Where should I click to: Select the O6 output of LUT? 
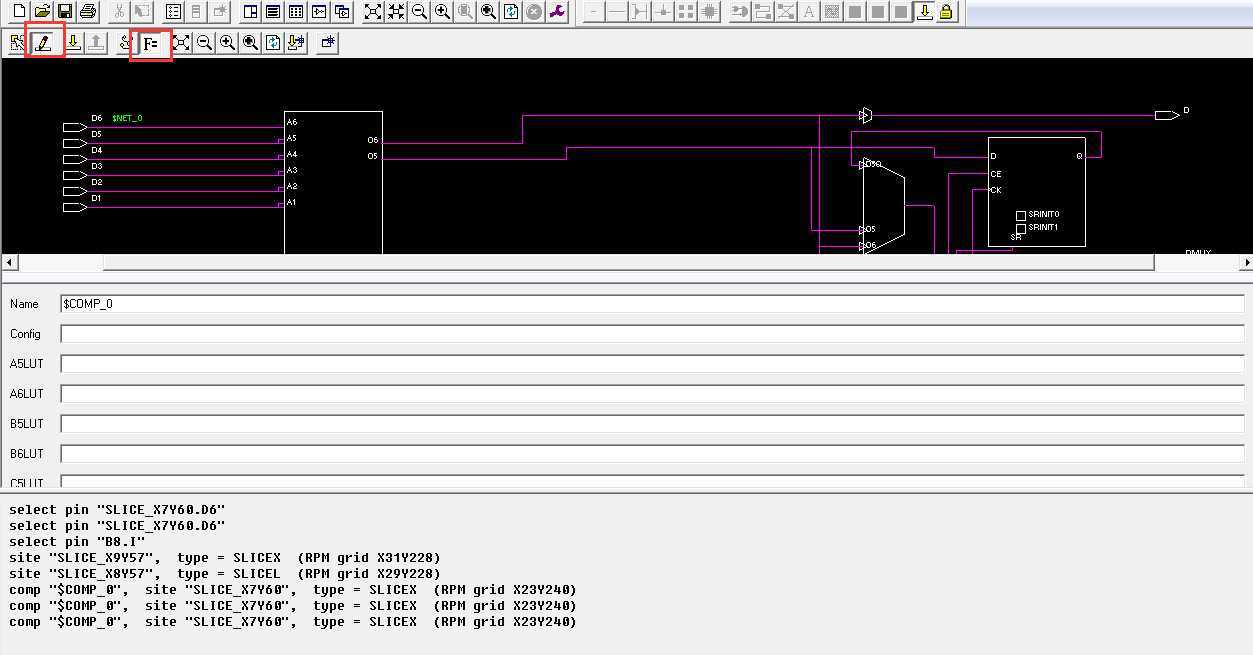point(373,140)
